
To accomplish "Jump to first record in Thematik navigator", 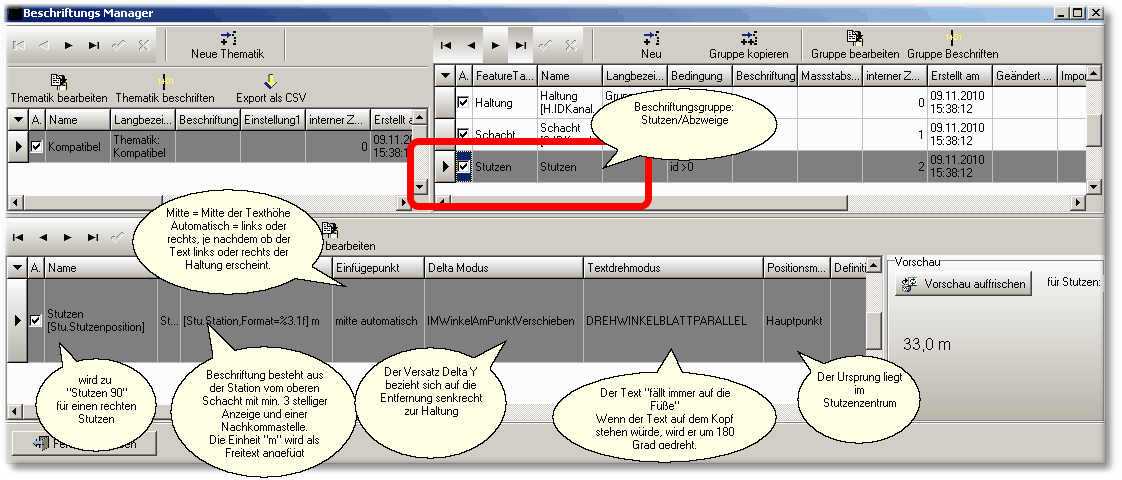I will (19, 45).
